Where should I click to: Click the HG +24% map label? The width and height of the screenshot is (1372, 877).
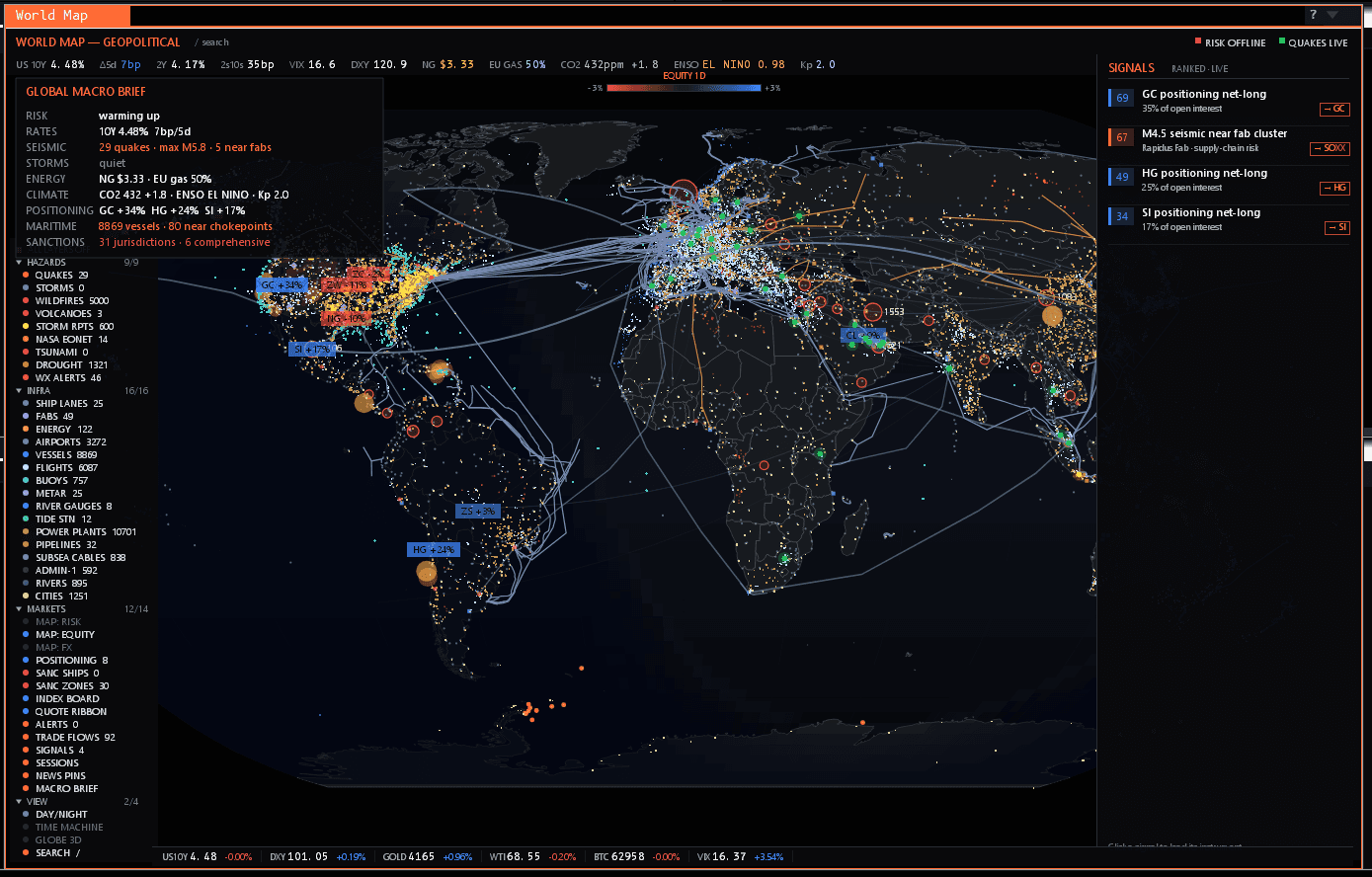point(434,549)
